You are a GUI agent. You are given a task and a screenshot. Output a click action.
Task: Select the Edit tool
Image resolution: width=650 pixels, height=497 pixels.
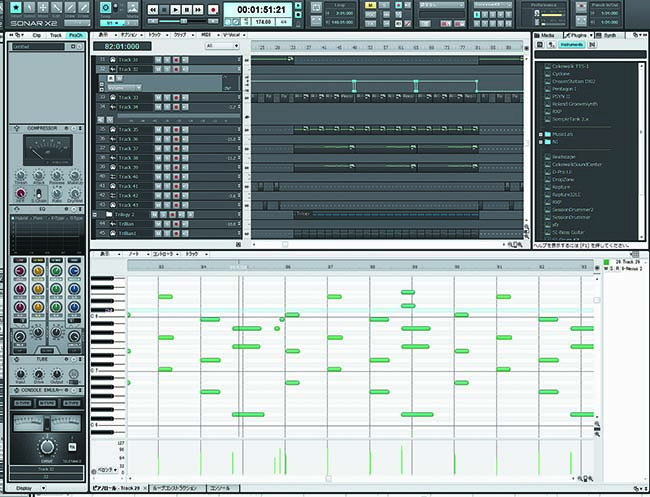(x=57, y=7)
